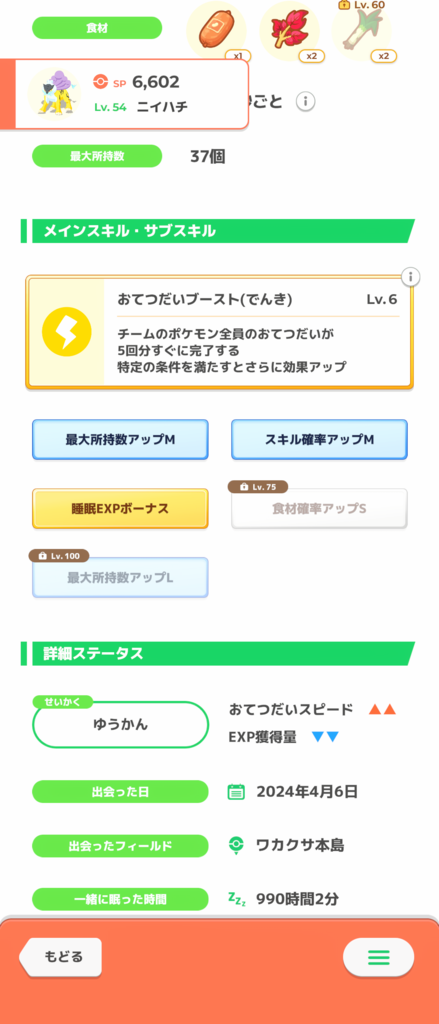
Task: Tap the calendar icon beside 2024年4月6日
Action: pos(236,792)
